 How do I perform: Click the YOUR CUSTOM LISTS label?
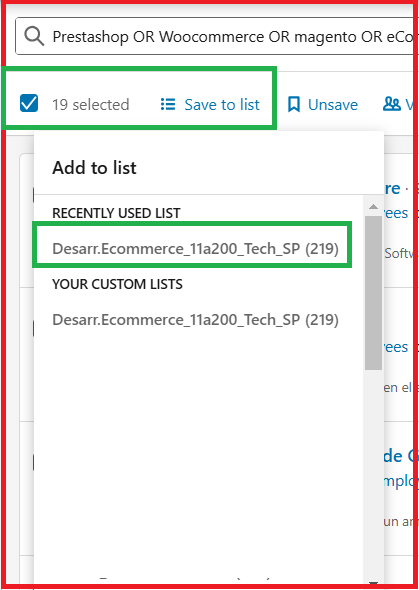coord(117,284)
